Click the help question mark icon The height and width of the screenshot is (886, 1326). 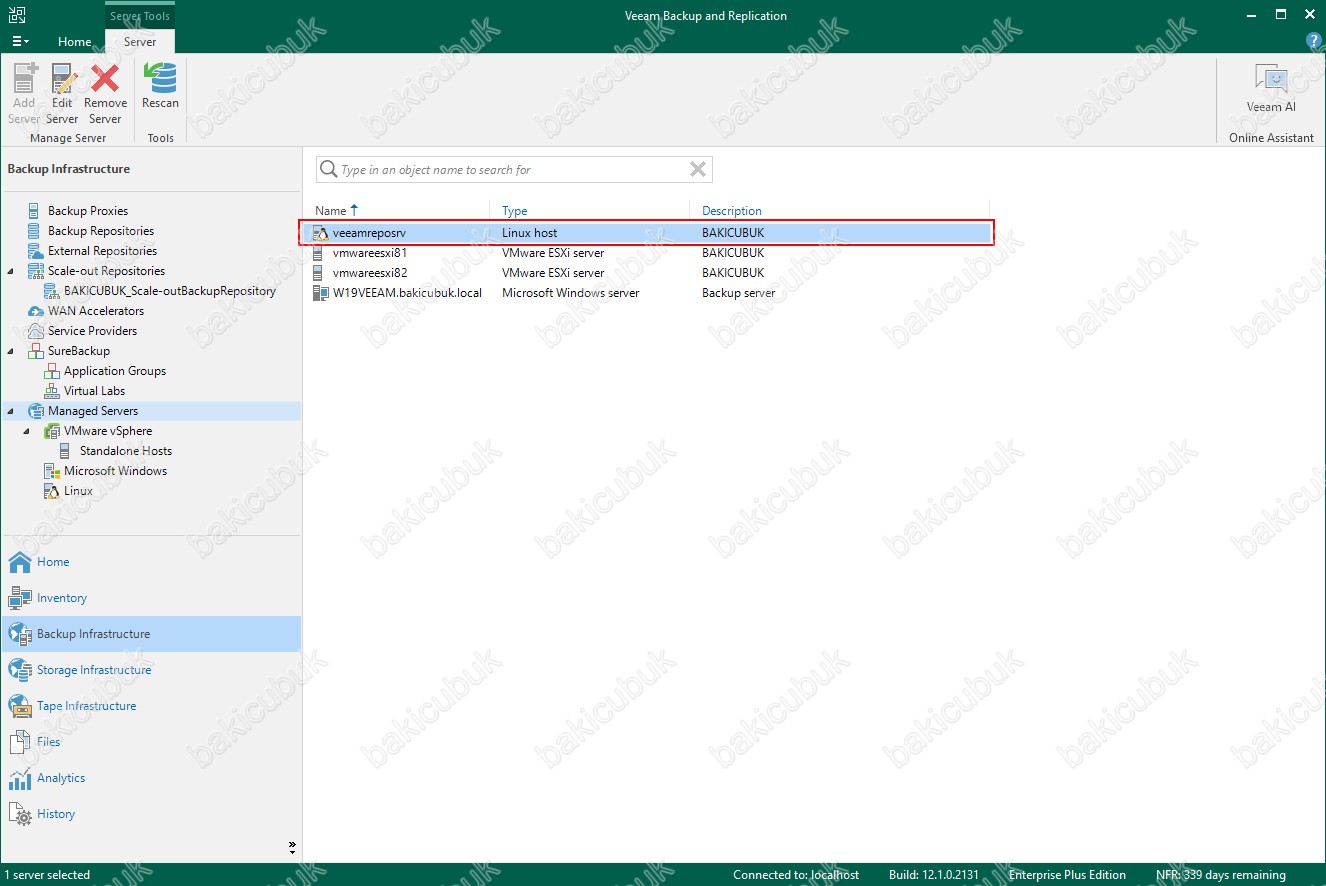(1314, 41)
